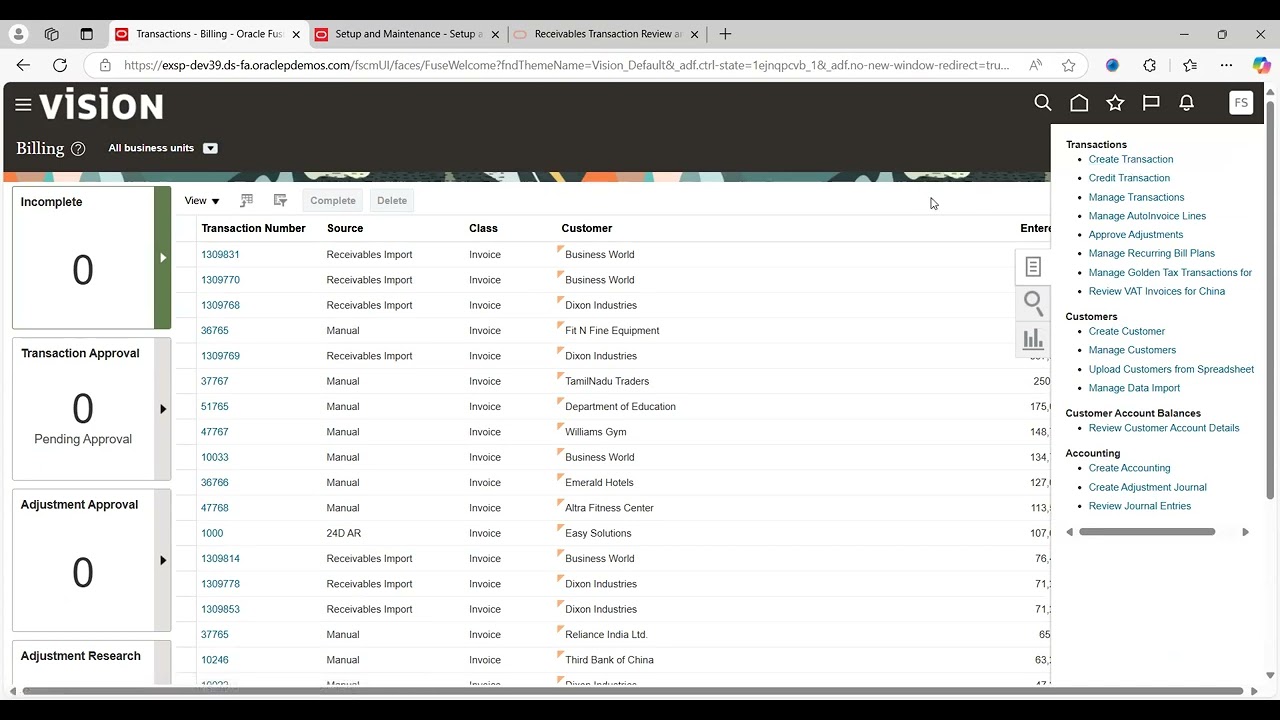Open the Copilot sidebar icon
The width and height of the screenshot is (1280, 720).
coord(1262,65)
